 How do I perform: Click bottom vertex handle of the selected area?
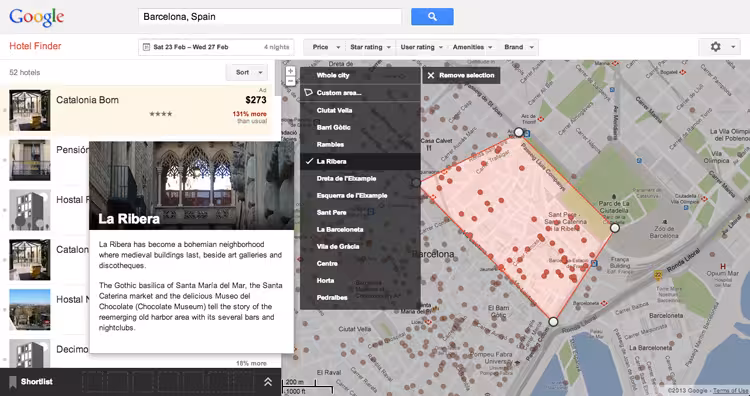pyautogui.click(x=553, y=322)
